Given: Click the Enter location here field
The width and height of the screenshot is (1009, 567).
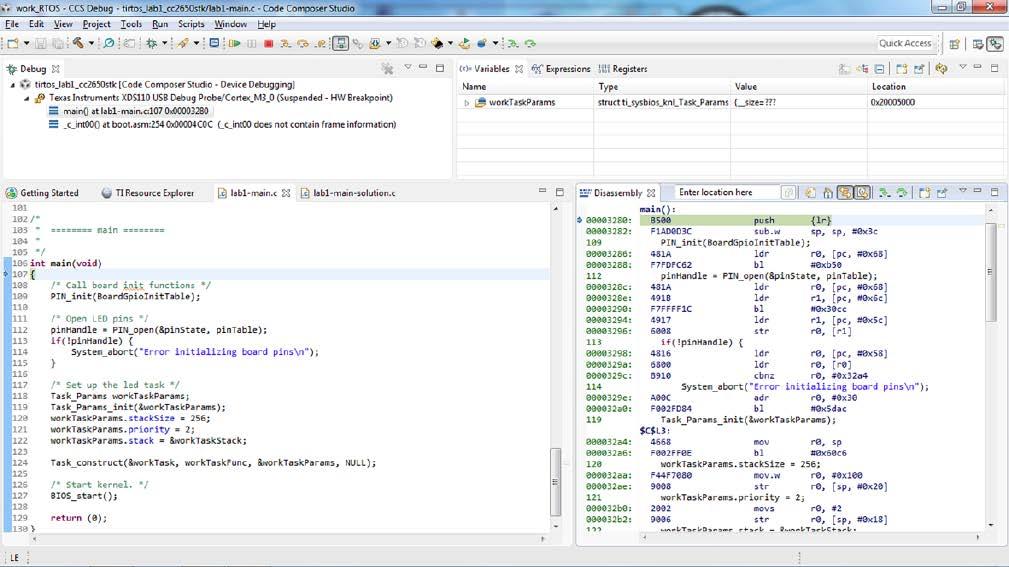Looking at the screenshot, I should (x=726, y=192).
